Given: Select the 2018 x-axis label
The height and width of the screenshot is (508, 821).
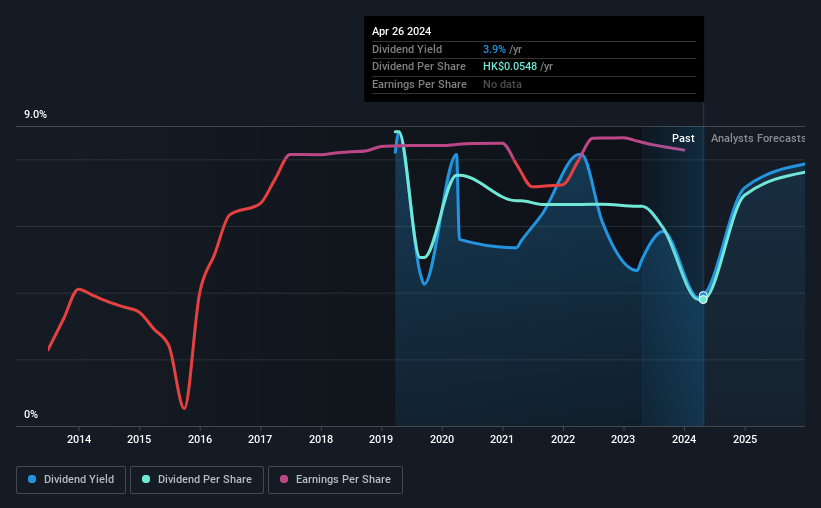Looking at the screenshot, I should click(x=321, y=439).
